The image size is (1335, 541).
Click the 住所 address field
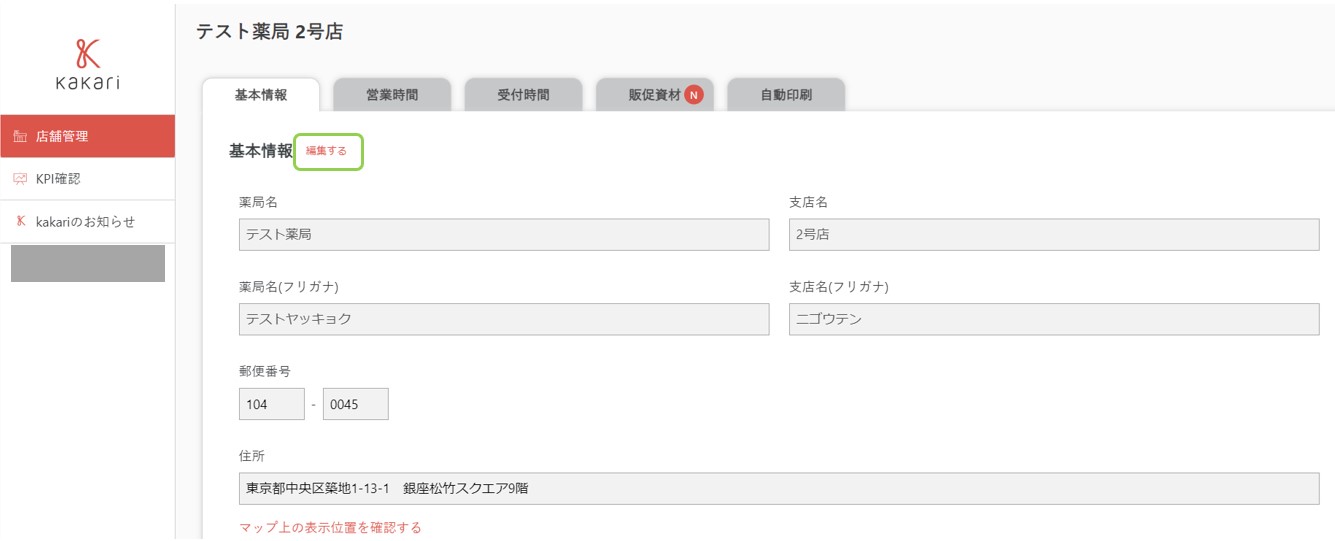point(779,489)
